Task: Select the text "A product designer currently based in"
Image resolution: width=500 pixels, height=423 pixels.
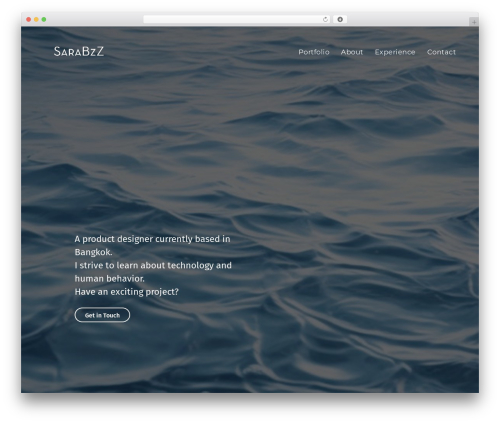Action: pos(152,239)
